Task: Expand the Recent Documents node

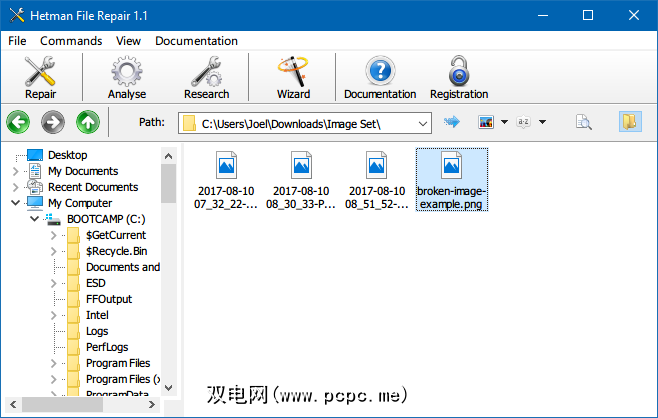Action: tap(16, 187)
